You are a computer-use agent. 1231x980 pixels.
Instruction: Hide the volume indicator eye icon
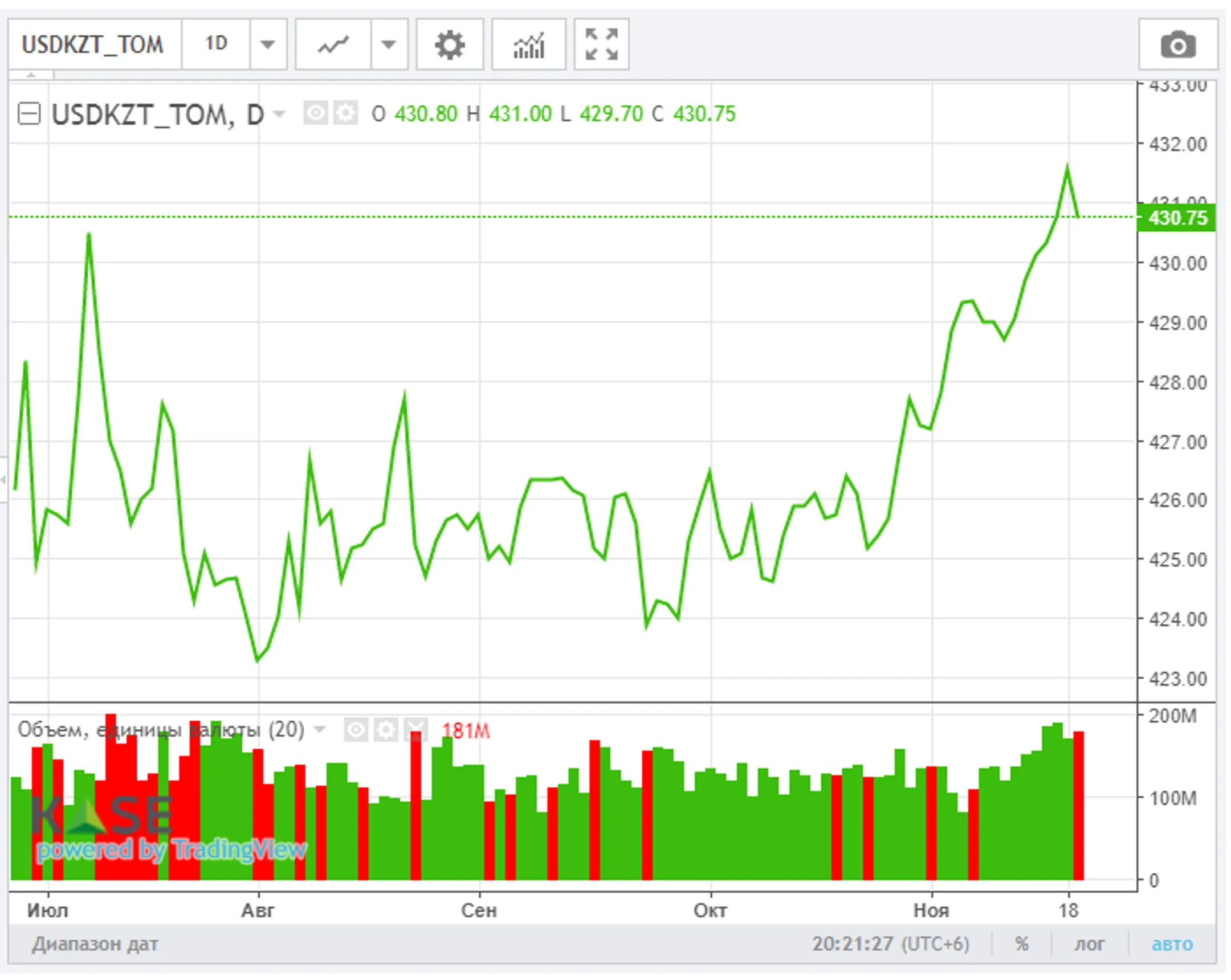pyautogui.click(x=356, y=729)
